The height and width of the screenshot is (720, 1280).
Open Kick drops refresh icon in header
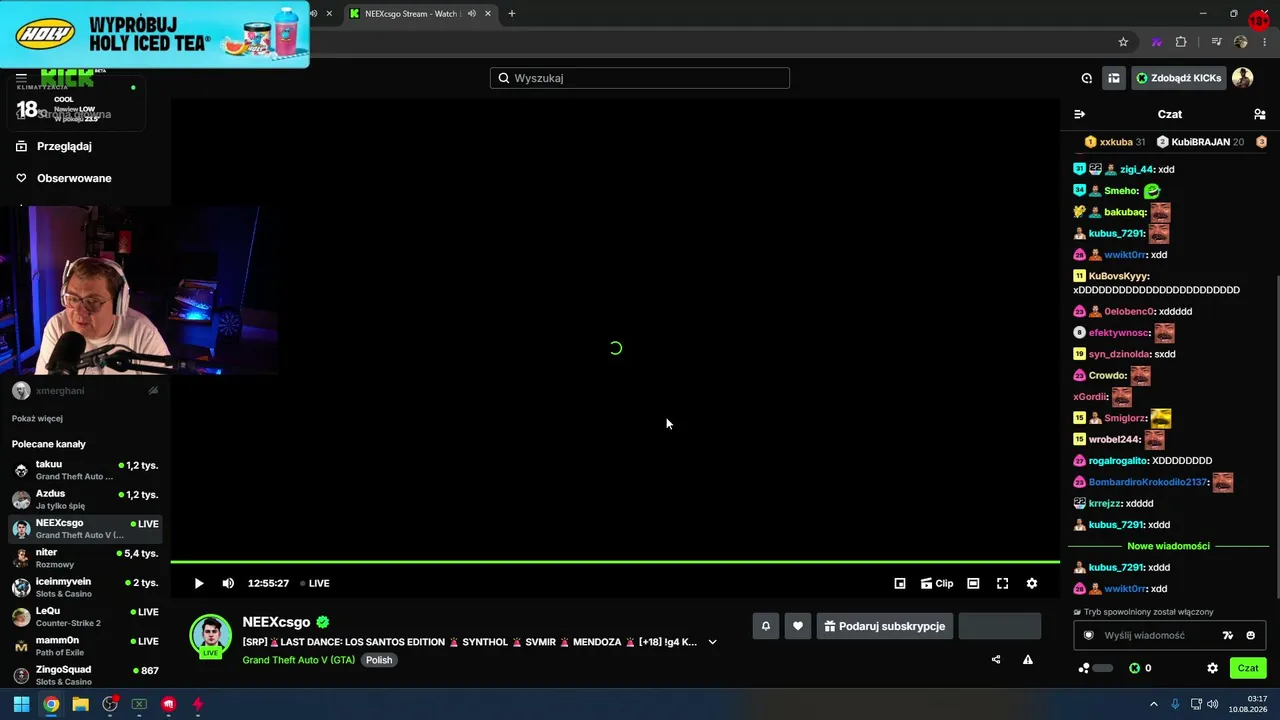[x=1087, y=78]
